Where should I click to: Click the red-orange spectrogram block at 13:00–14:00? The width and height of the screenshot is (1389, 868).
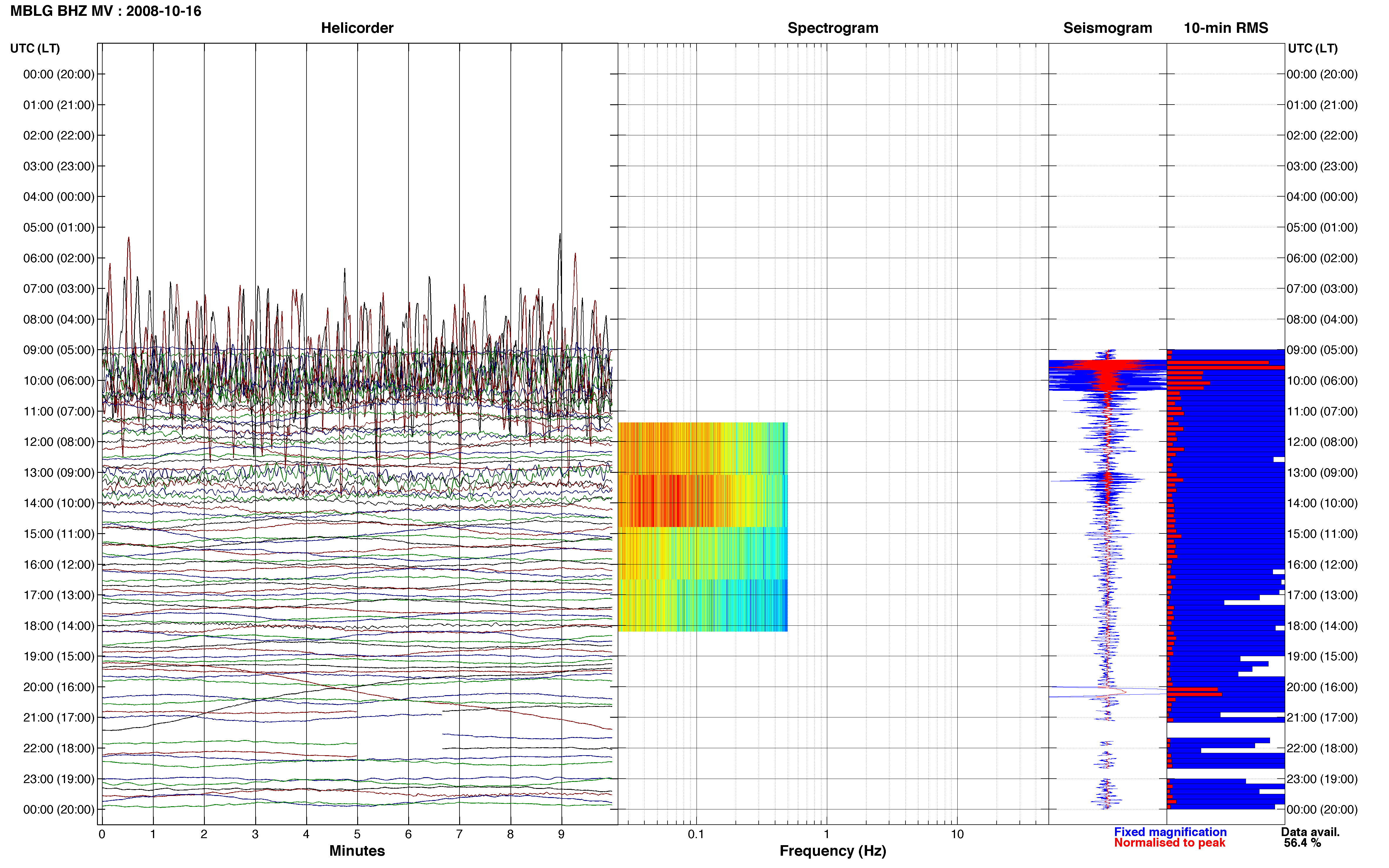[x=703, y=501]
